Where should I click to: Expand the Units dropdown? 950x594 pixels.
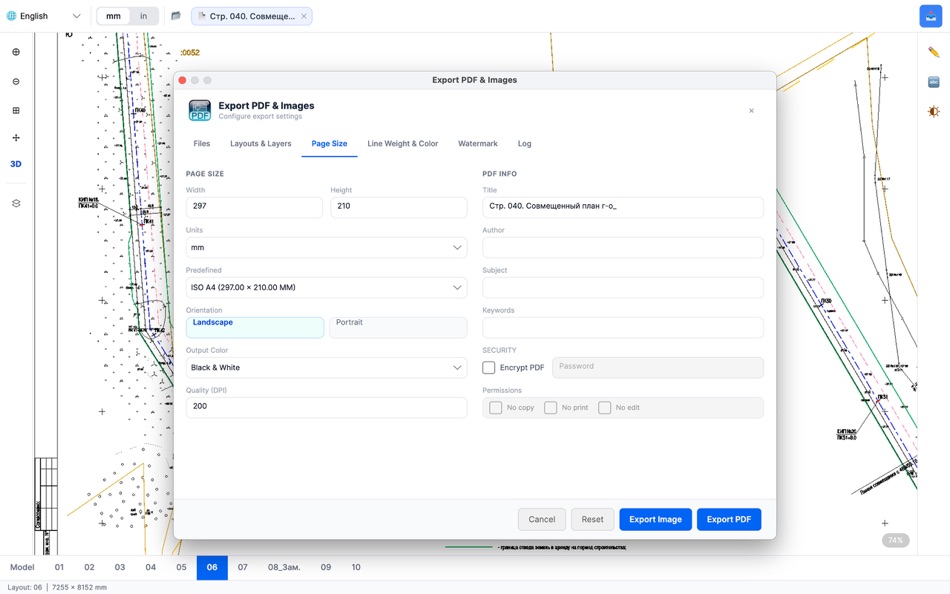[x=327, y=247]
